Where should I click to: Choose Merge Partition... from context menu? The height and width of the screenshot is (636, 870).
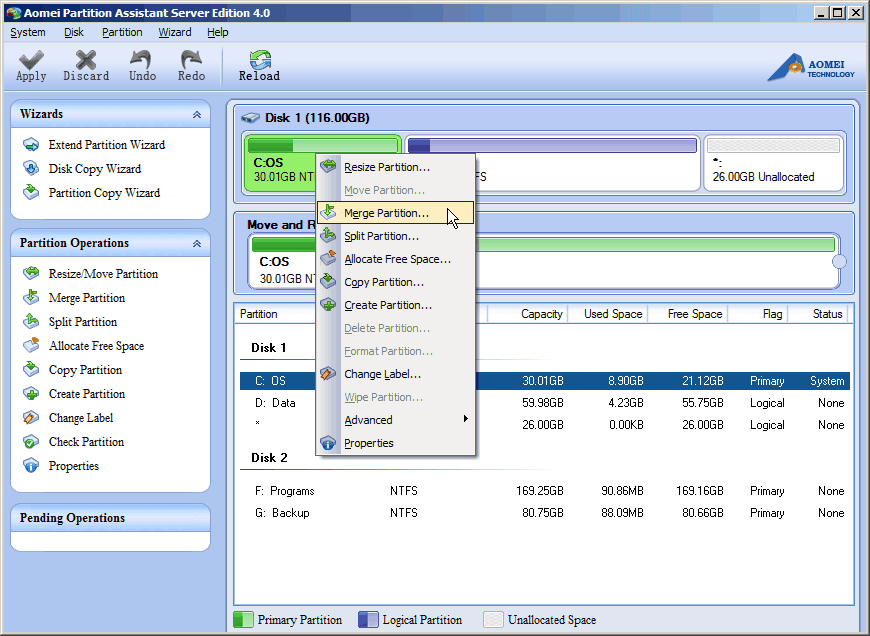[396, 213]
